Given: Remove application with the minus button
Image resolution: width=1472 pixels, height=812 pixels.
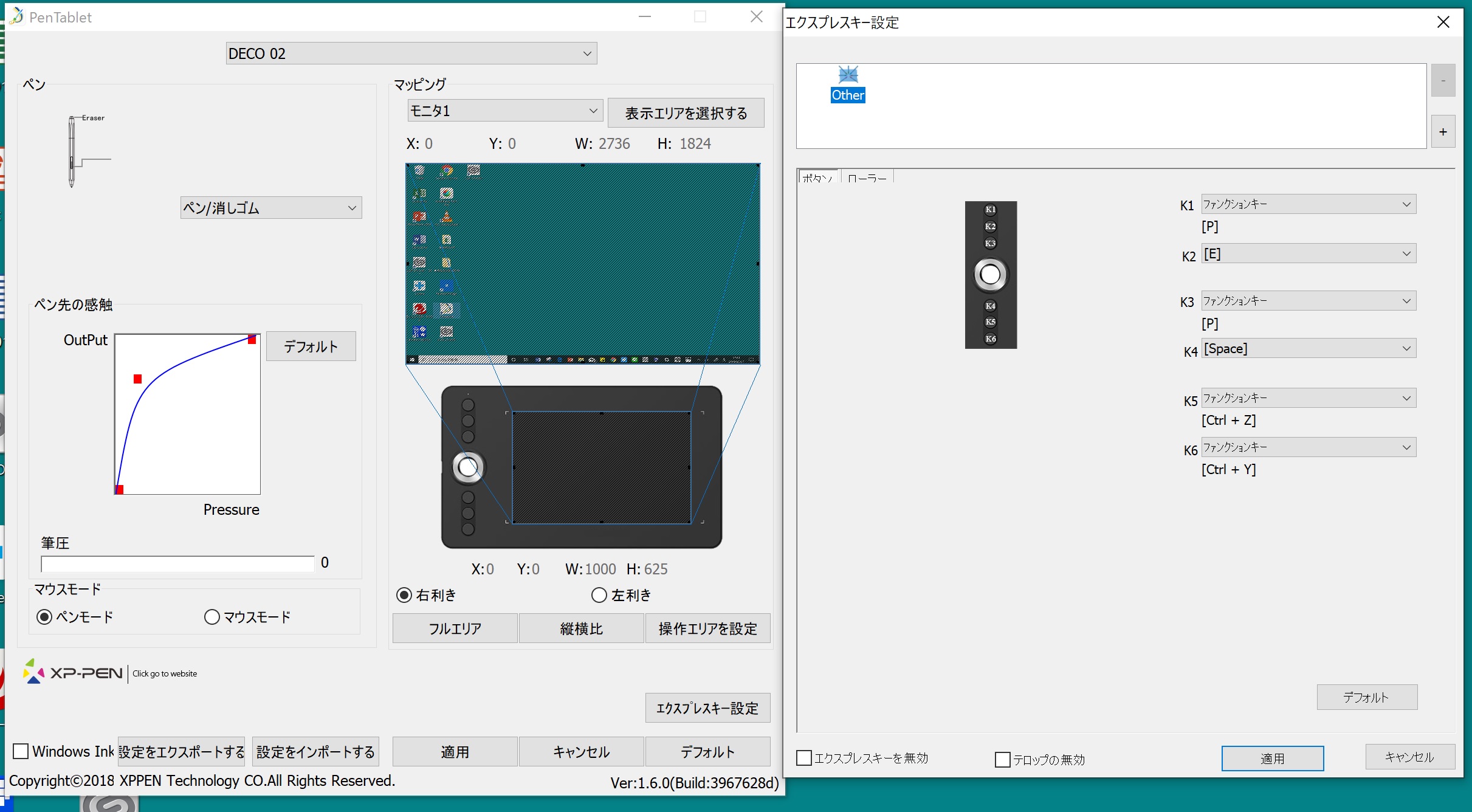Looking at the screenshot, I should click(1443, 80).
